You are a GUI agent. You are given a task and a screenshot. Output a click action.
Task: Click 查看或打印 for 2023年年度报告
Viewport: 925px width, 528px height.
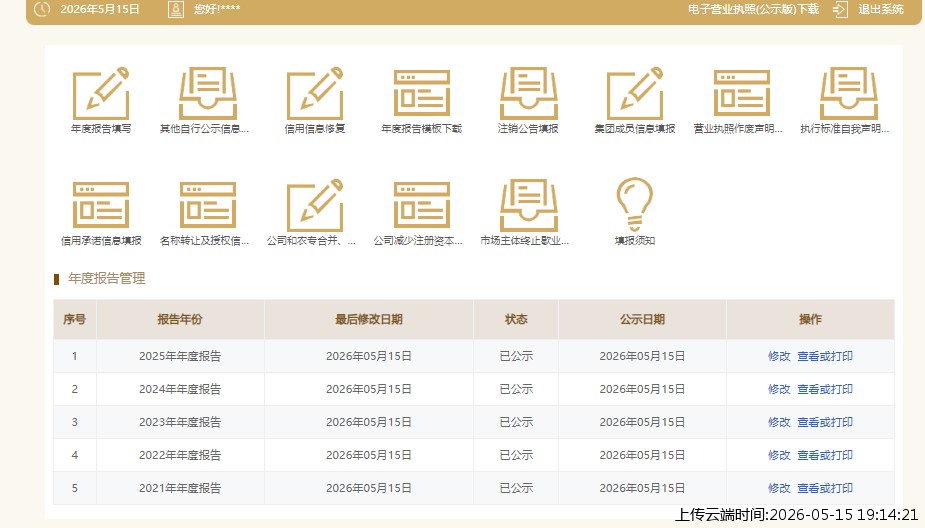[x=825, y=422]
